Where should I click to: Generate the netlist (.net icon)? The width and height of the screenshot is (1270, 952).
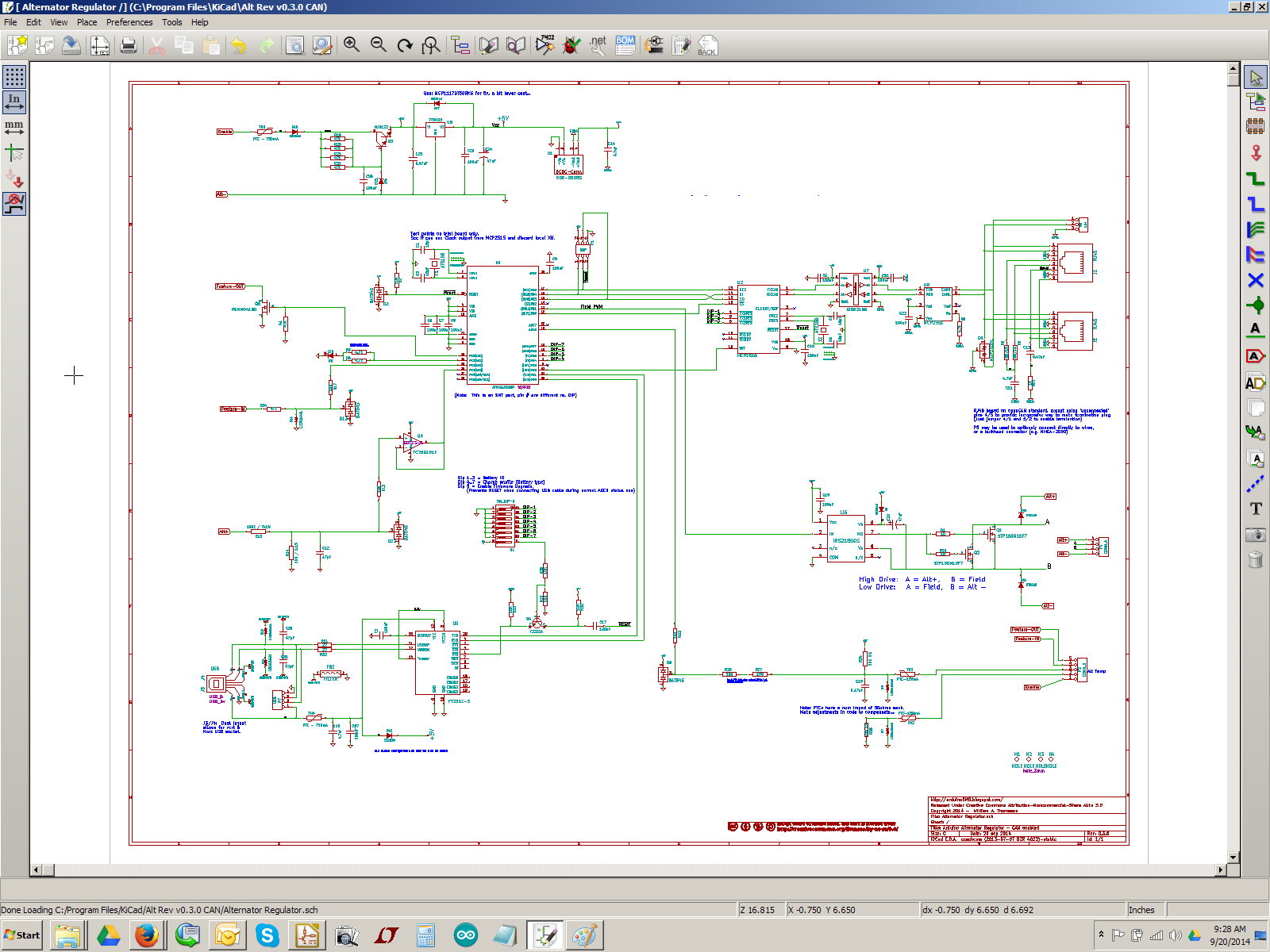598,45
